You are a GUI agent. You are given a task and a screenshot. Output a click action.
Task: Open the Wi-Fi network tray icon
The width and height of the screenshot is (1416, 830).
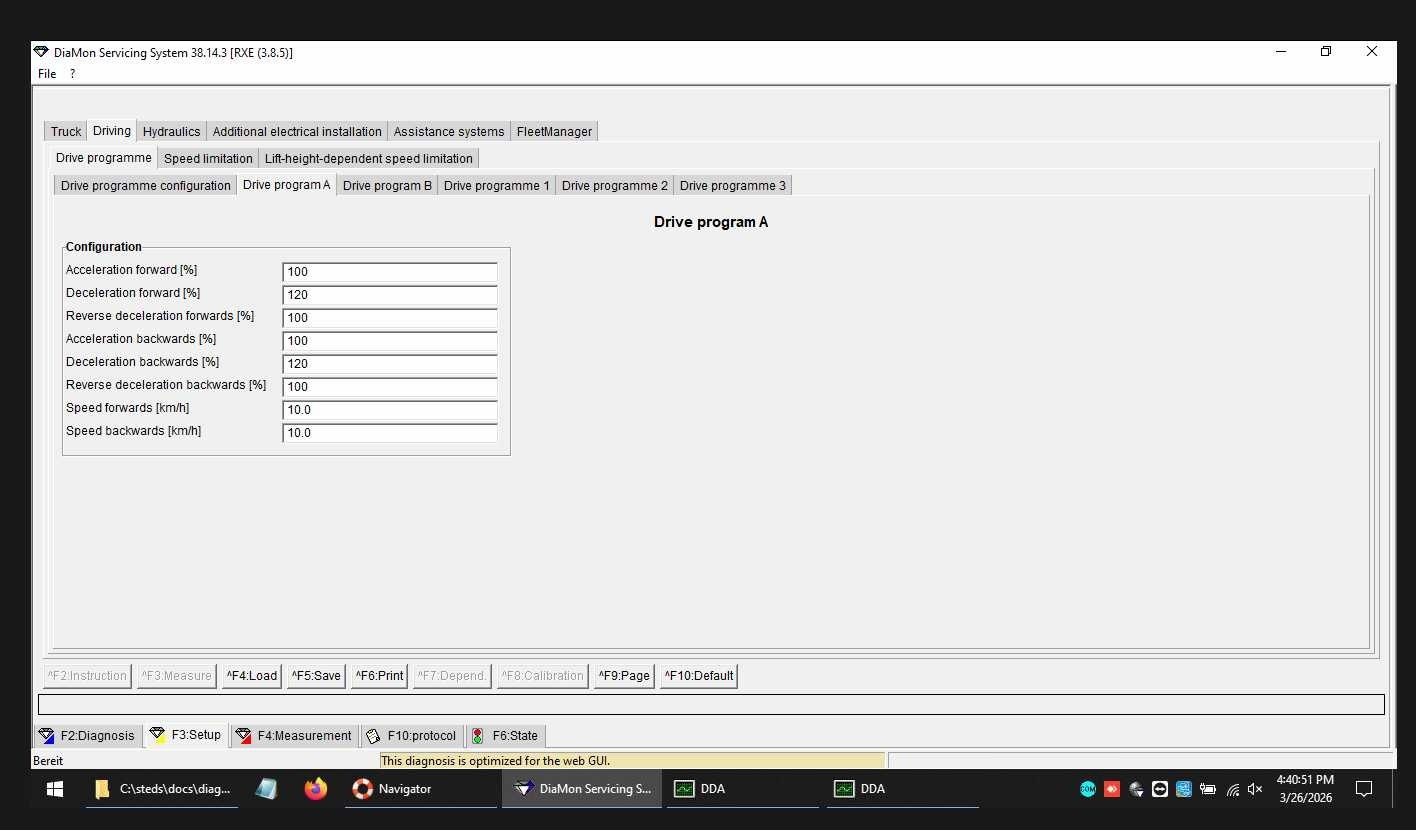point(1232,789)
